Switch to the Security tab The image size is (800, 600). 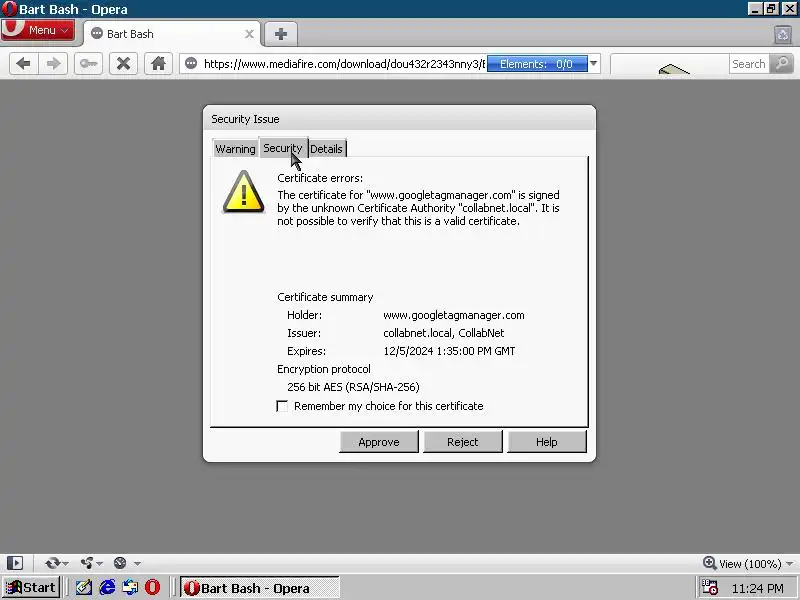pyautogui.click(x=283, y=148)
